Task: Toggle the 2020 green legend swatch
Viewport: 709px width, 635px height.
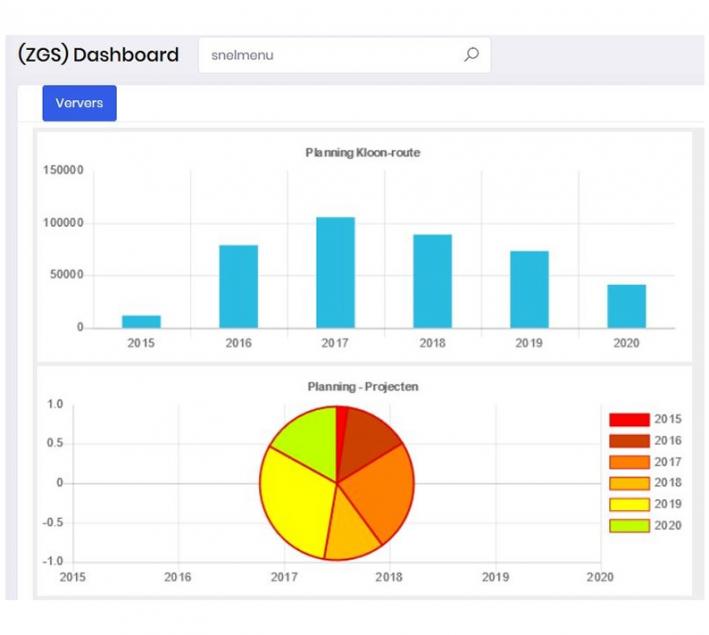Action: click(x=628, y=525)
